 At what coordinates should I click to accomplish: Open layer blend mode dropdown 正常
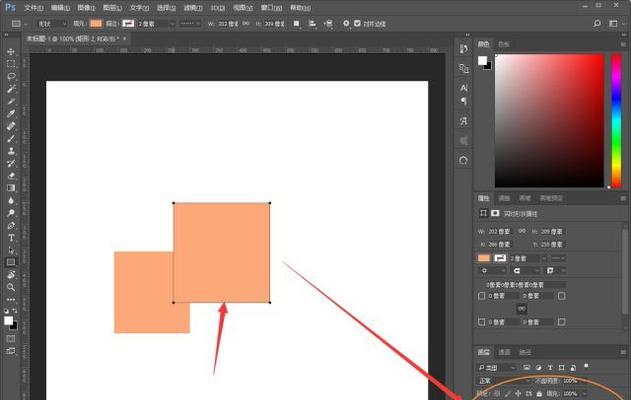[504, 380]
